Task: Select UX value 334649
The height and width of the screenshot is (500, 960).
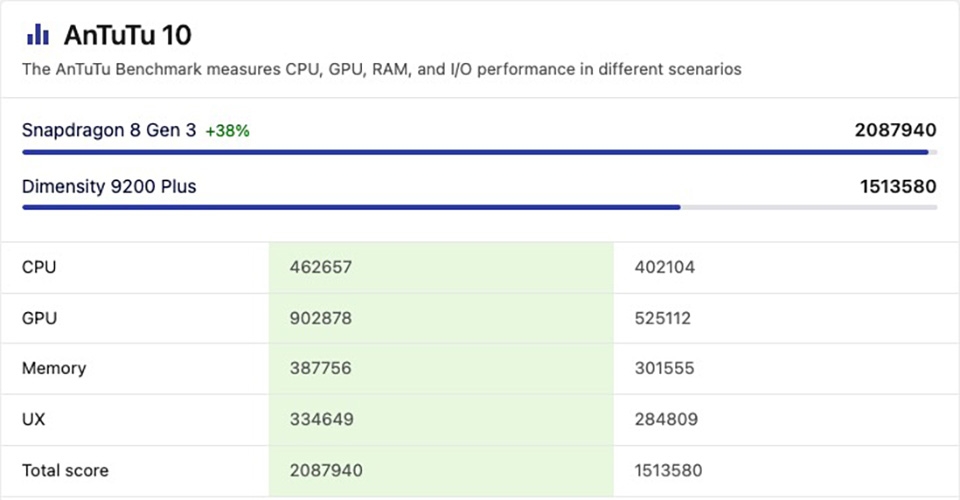Action: [x=321, y=419]
